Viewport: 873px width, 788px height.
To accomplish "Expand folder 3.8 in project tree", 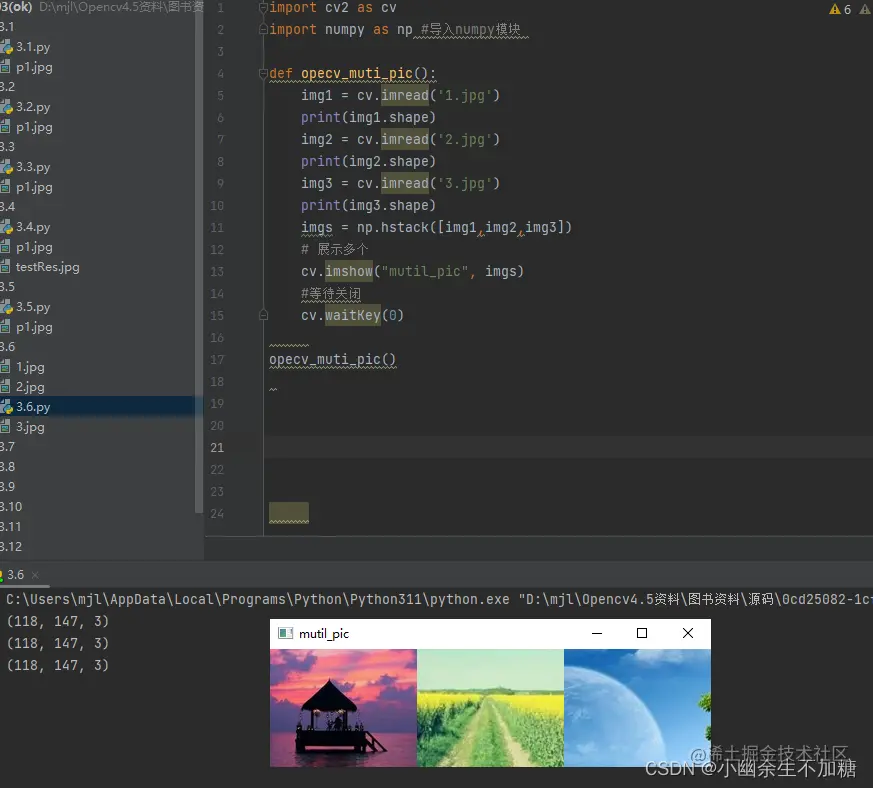I will (x=8, y=467).
